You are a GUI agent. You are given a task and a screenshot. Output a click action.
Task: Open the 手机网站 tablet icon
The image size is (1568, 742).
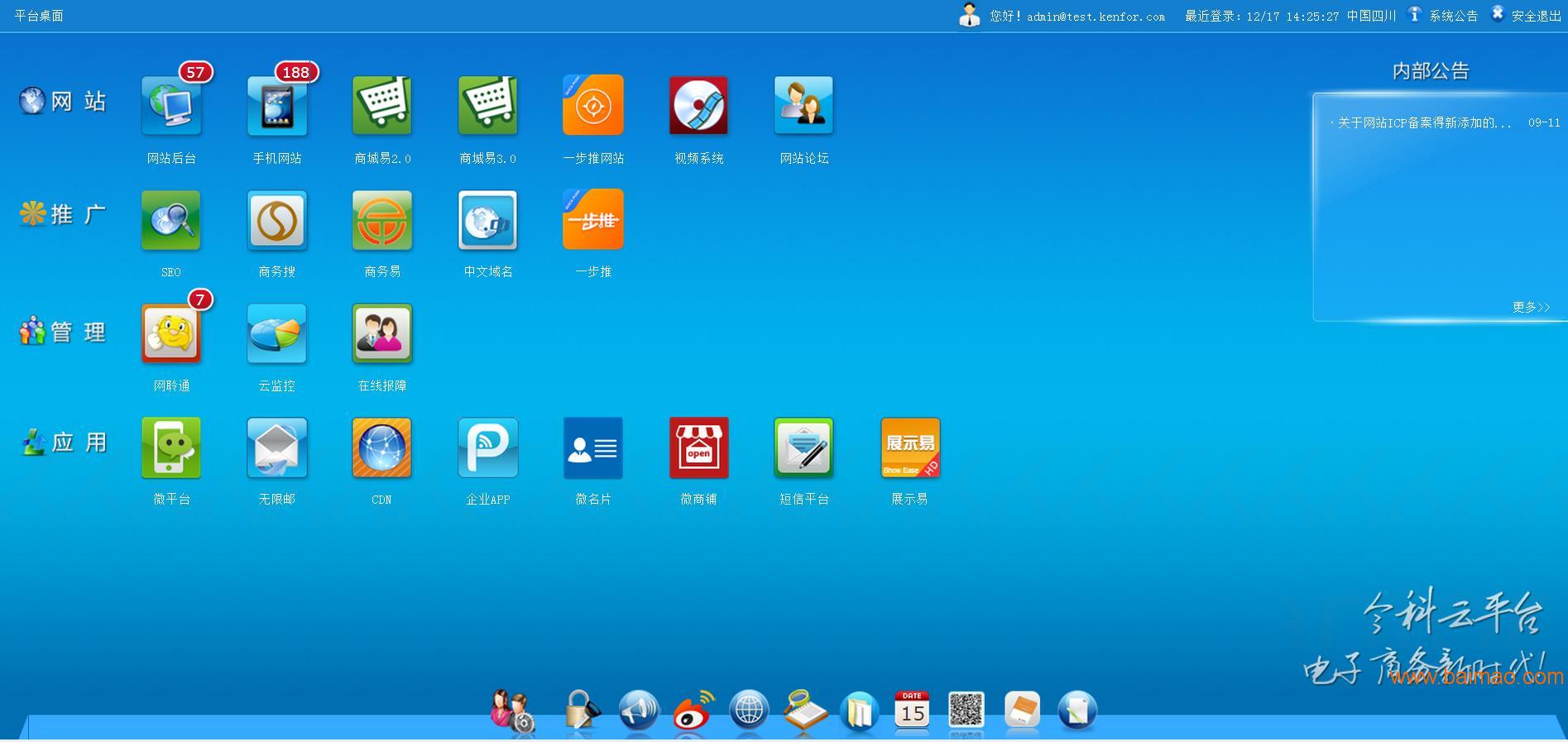pyautogui.click(x=277, y=105)
